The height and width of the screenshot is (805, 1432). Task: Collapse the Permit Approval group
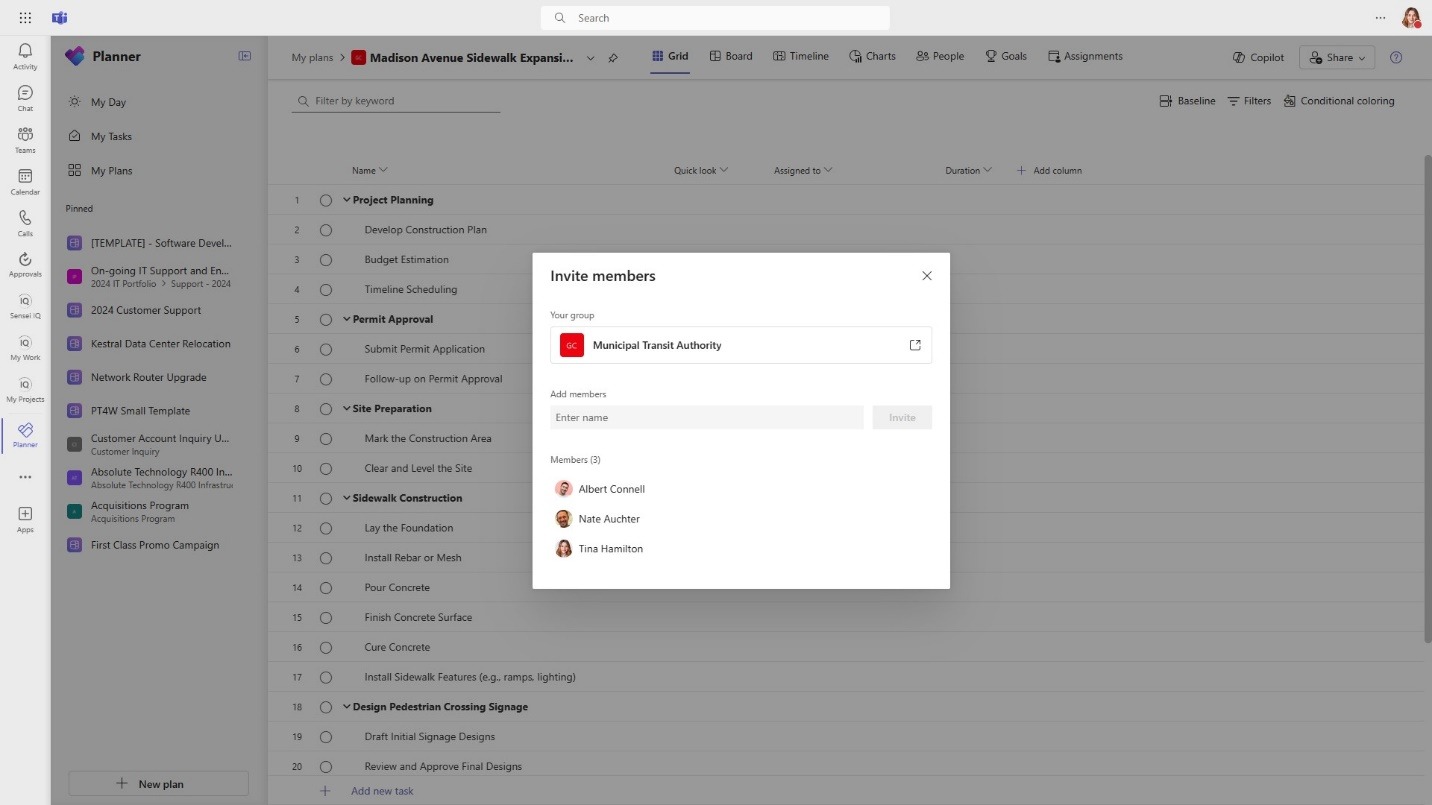[x=347, y=319]
